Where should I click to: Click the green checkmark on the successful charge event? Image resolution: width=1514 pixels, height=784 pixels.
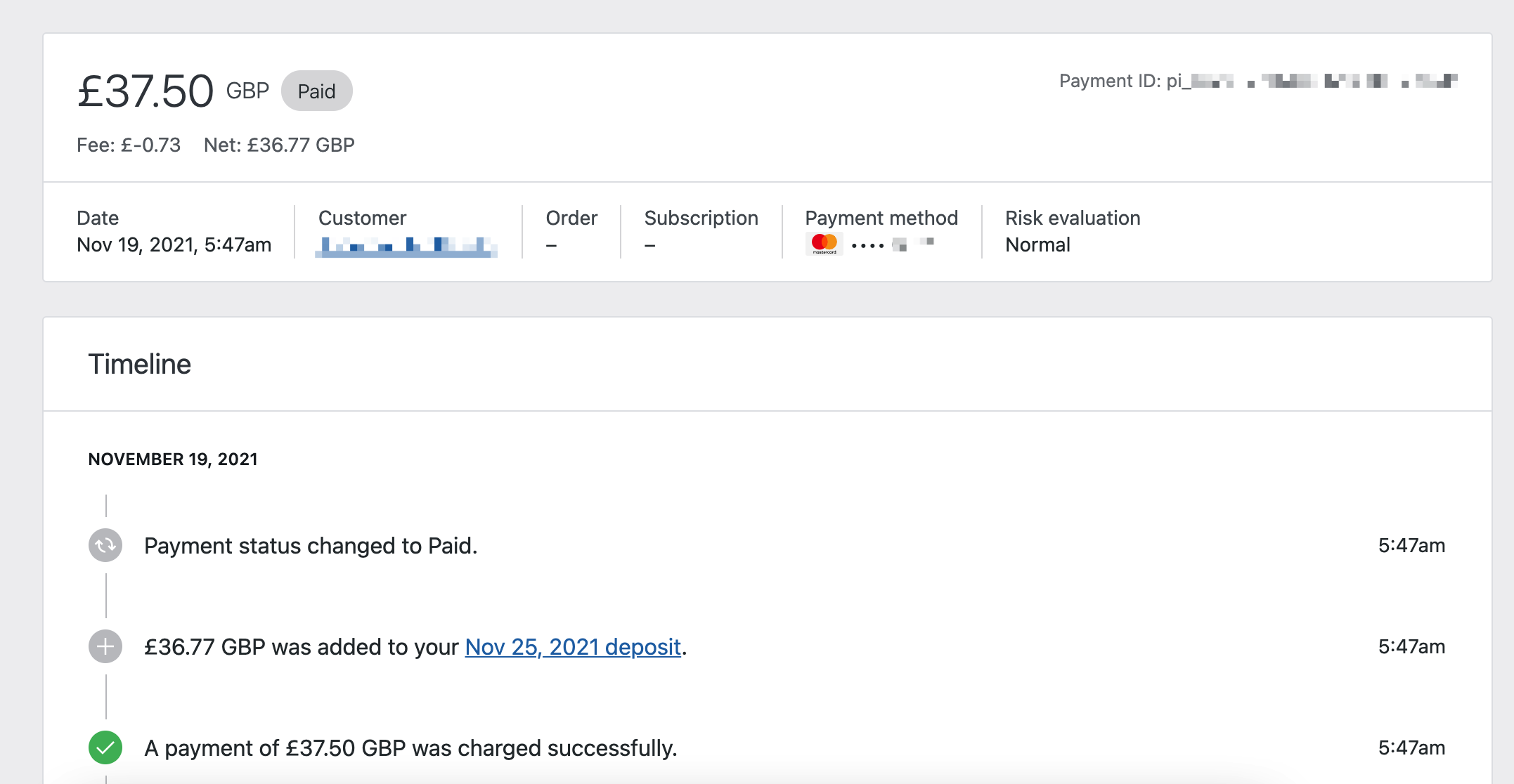coord(104,747)
